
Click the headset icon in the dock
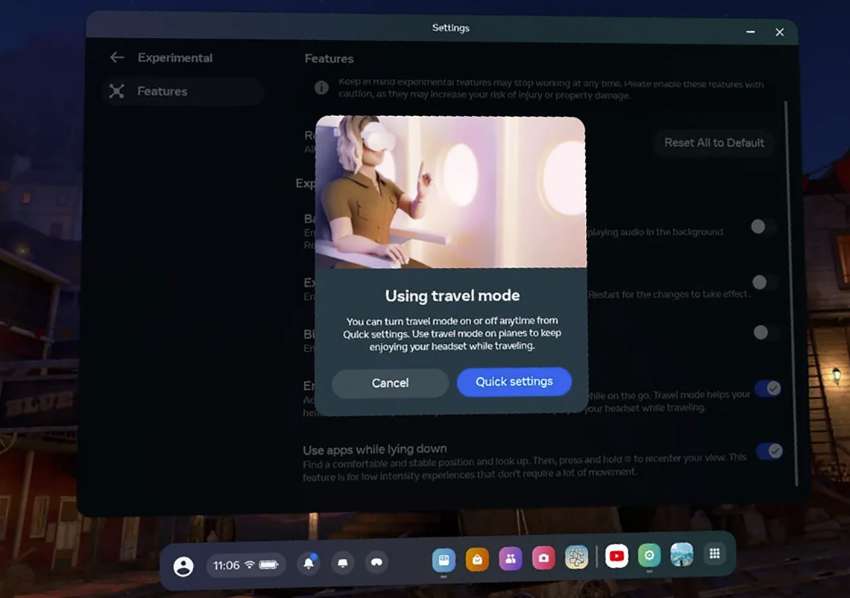click(x=376, y=563)
